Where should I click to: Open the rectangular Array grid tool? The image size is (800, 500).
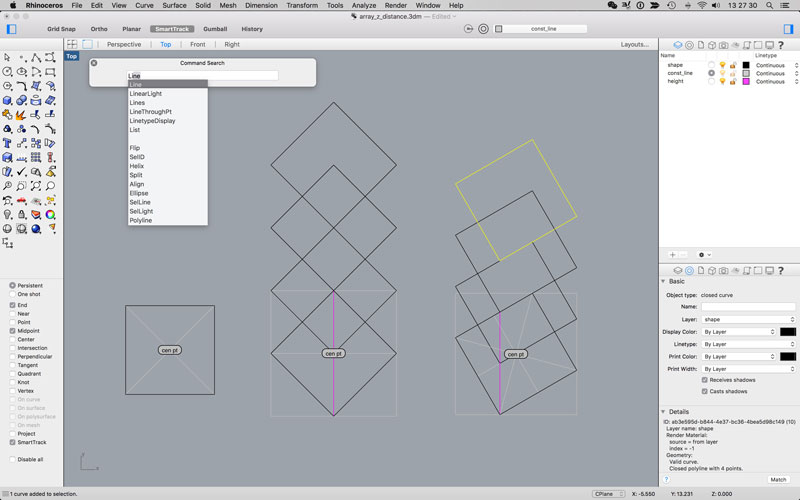tap(36, 158)
